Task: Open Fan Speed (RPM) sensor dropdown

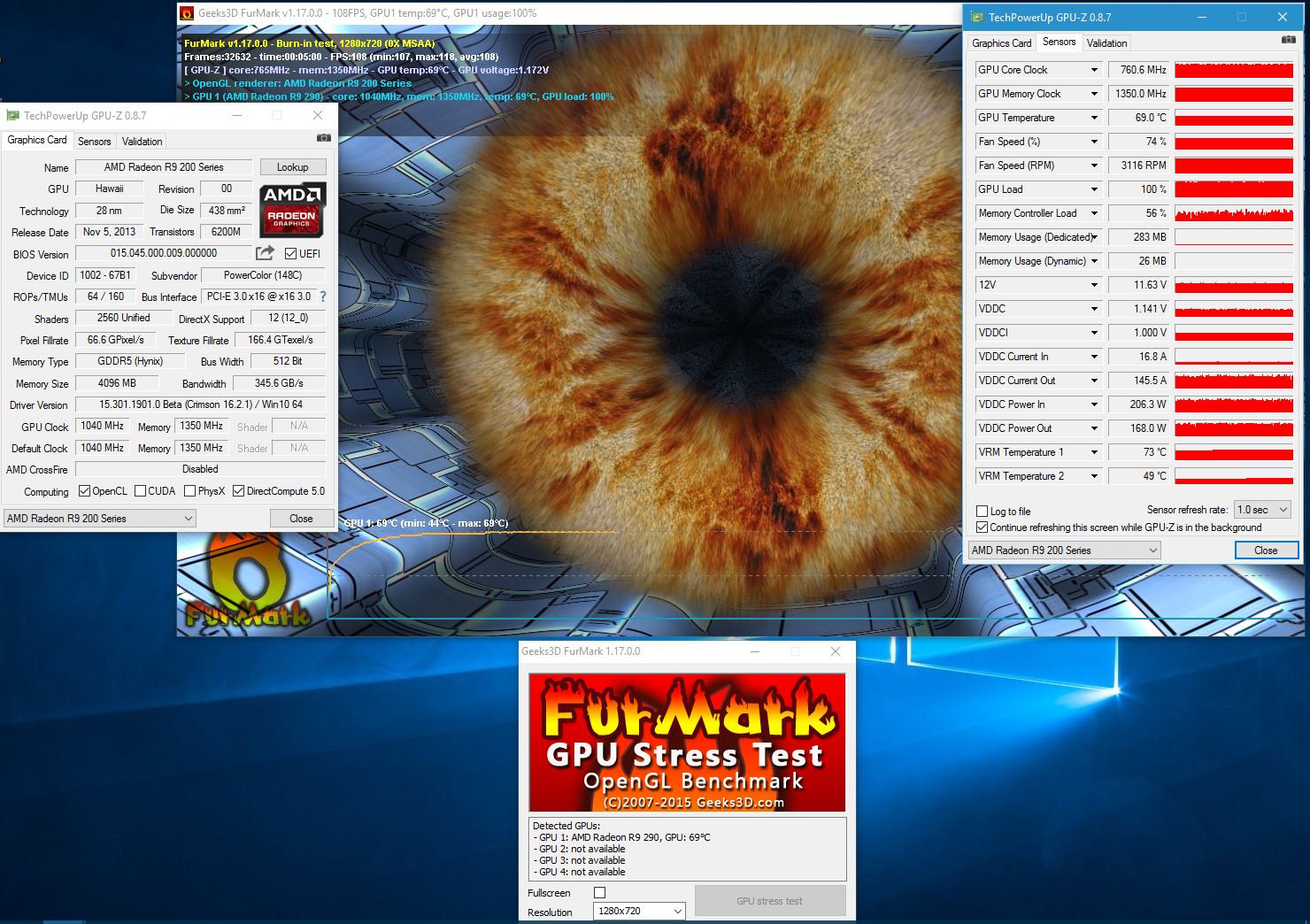Action: click(1094, 166)
